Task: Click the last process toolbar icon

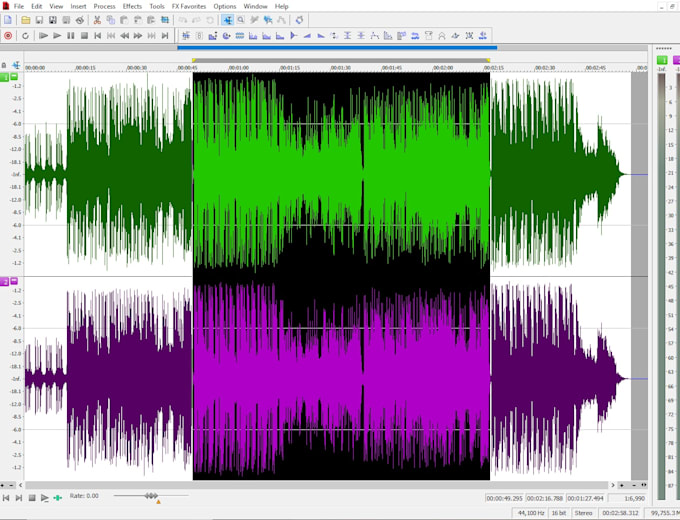Action: pos(482,36)
